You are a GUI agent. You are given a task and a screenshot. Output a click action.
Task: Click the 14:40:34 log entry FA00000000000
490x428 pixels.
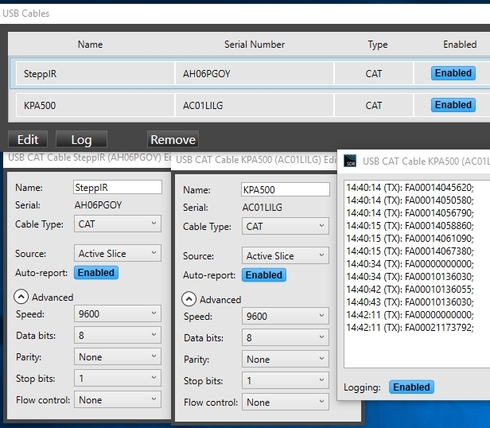coord(410,264)
